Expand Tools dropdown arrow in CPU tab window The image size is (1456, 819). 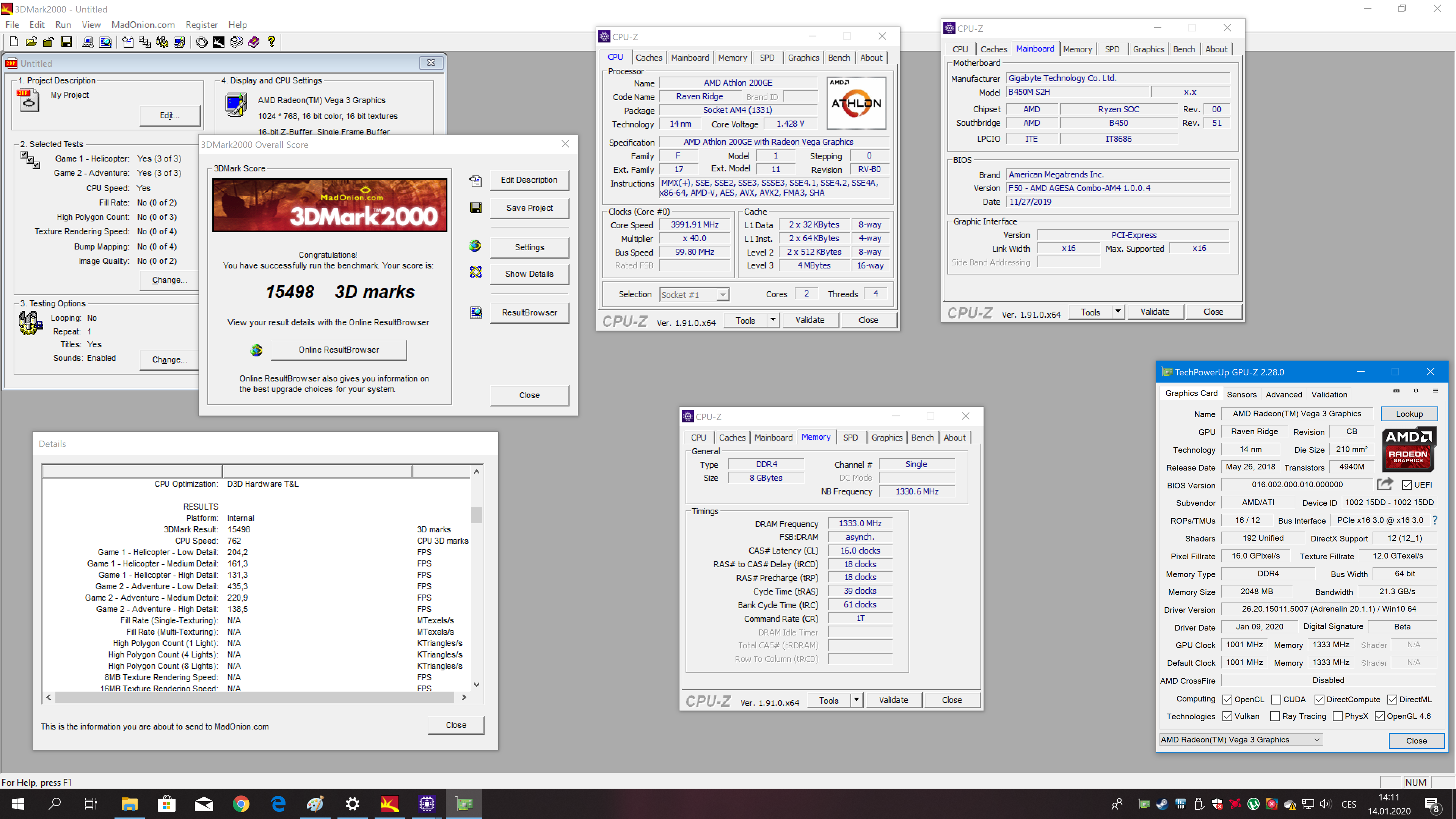[773, 320]
